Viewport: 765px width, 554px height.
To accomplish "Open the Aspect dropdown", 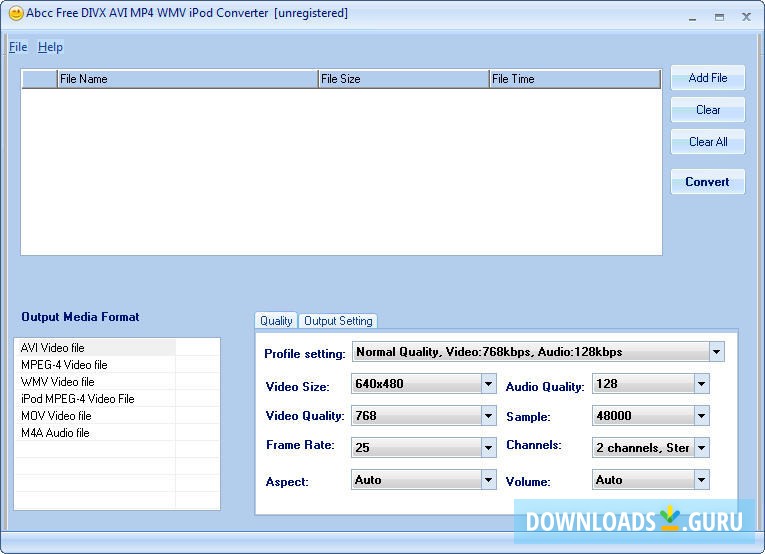I will coord(488,480).
